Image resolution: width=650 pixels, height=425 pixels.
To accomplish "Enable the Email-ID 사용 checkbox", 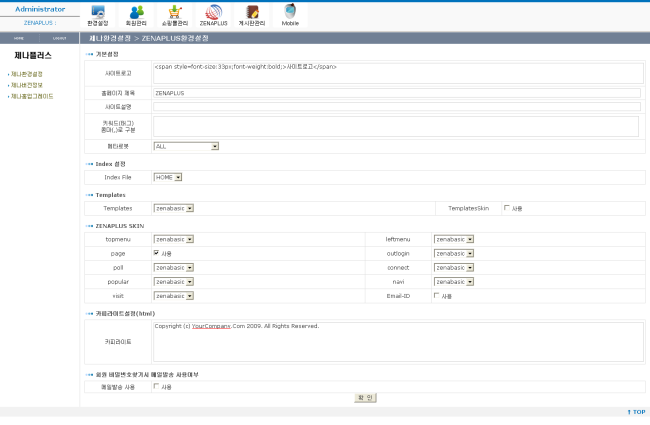I will (x=437, y=296).
